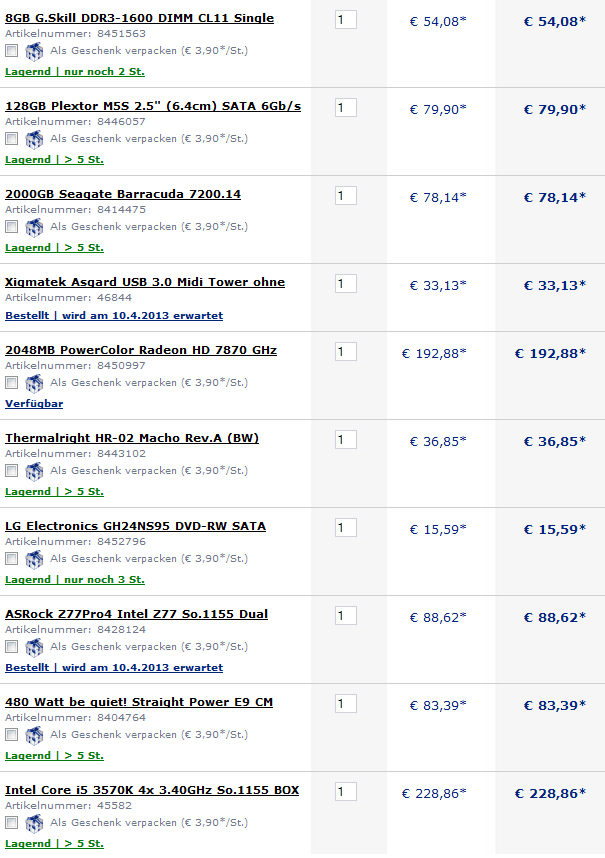The height and width of the screenshot is (858, 605).
Task: Open ASRock Z77Pro4 Intel Z77 product link
Action: click(x=137, y=614)
